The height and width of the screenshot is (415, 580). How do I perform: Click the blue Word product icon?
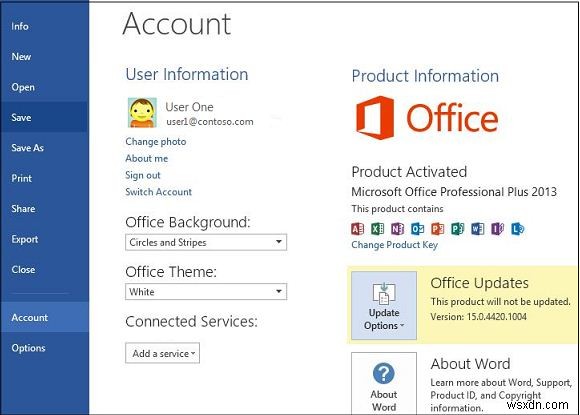[477, 229]
